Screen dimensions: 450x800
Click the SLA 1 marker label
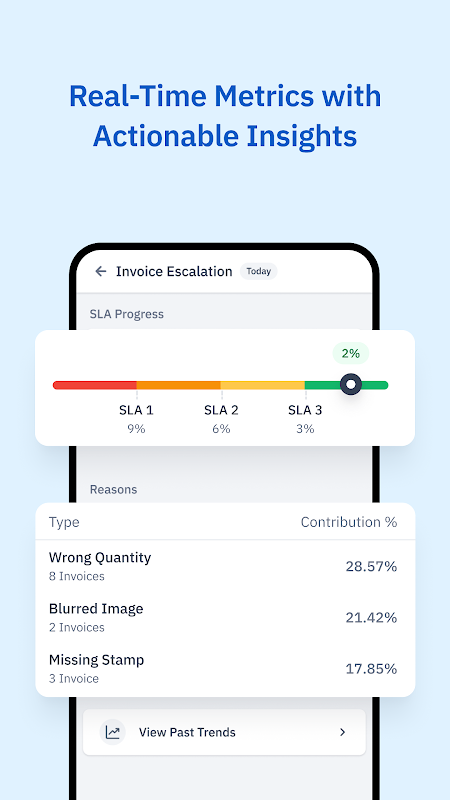coord(136,410)
